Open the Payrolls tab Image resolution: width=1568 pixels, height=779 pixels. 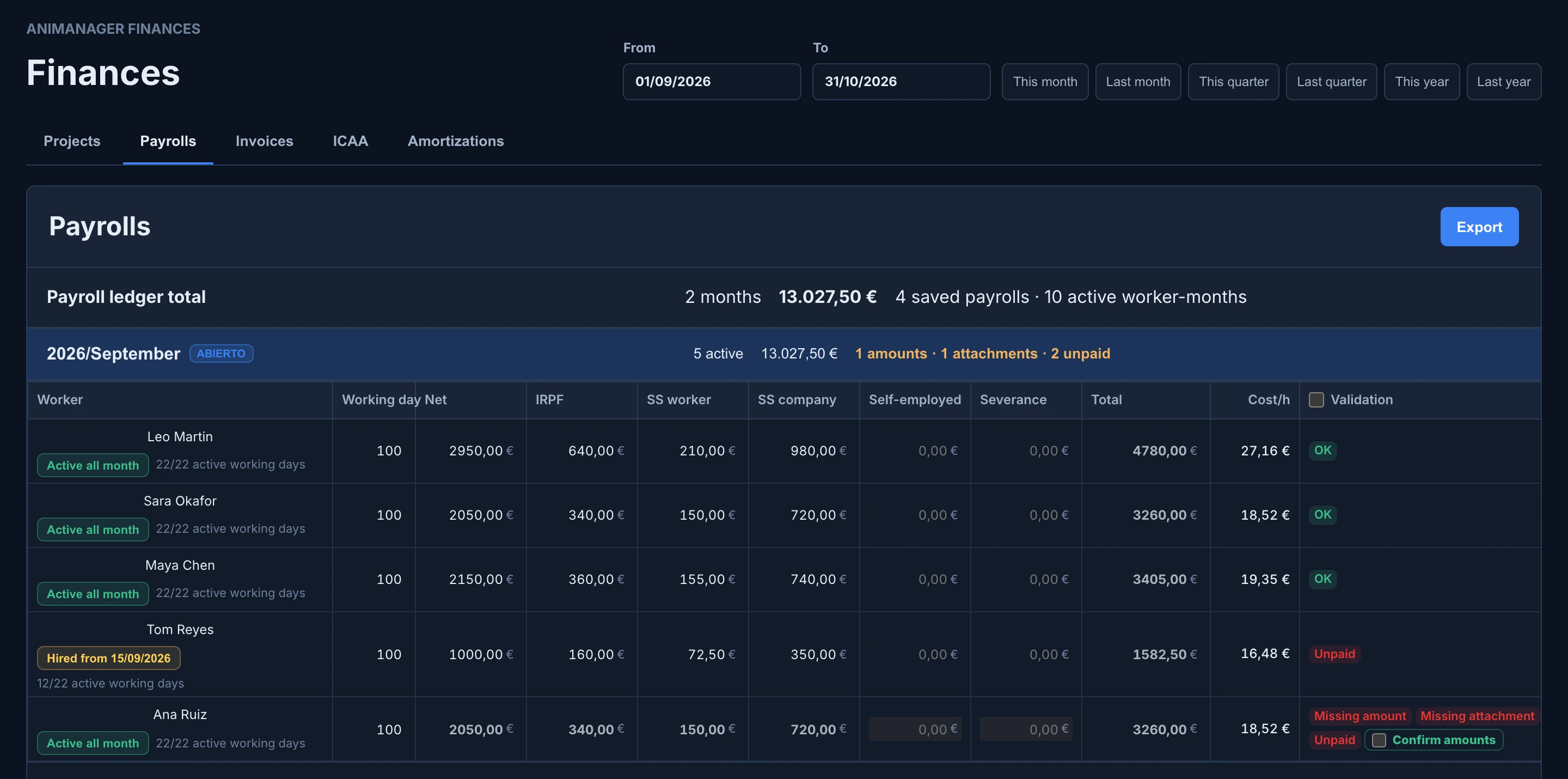(x=168, y=141)
